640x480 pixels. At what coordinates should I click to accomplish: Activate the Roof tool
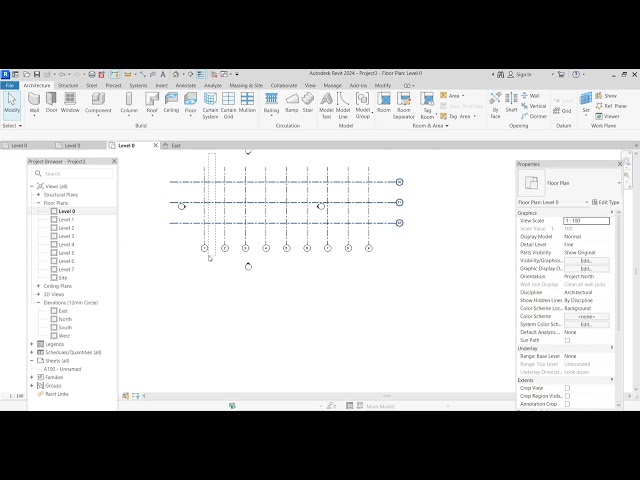(x=152, y=103)
